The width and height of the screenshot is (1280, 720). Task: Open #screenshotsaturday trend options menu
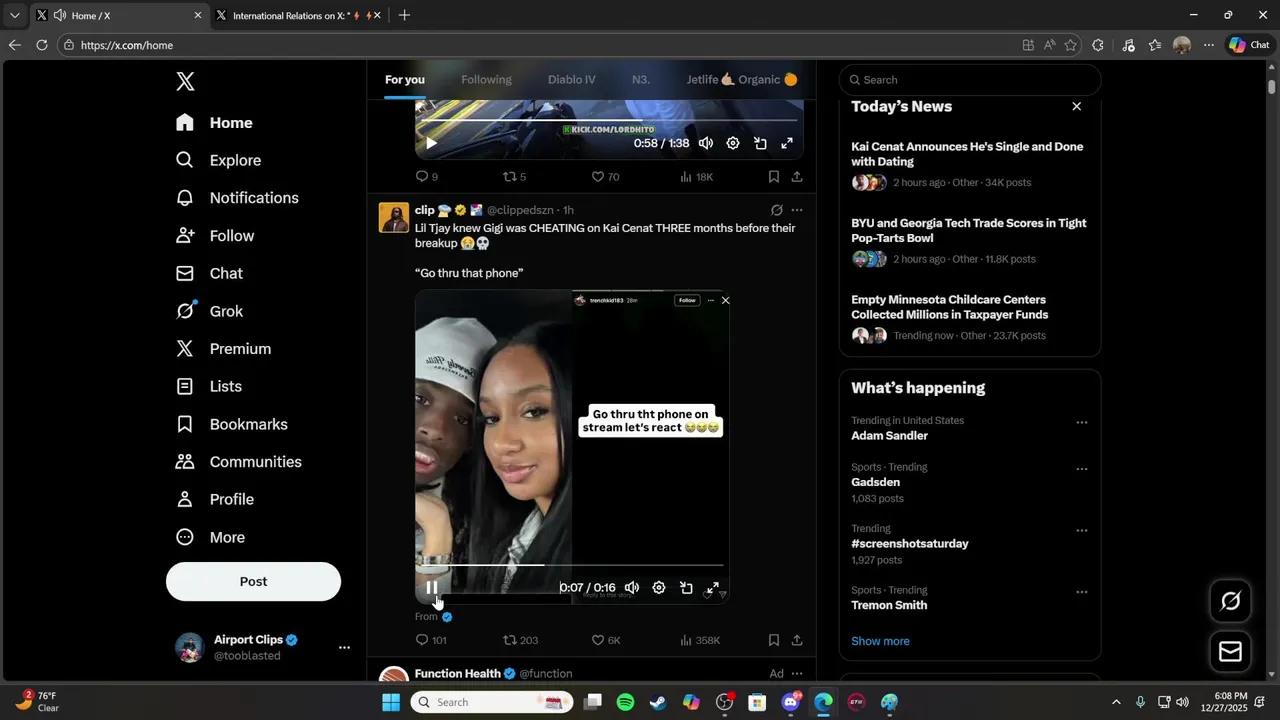pos(1081,531)
